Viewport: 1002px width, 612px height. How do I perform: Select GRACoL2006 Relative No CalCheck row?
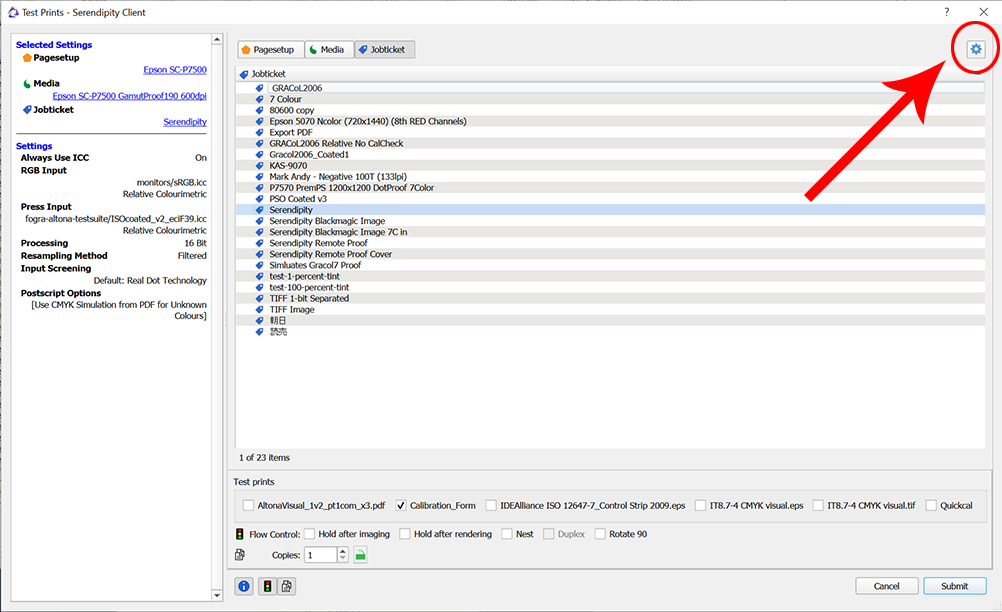pyautogui.click(x=610, y=143)
